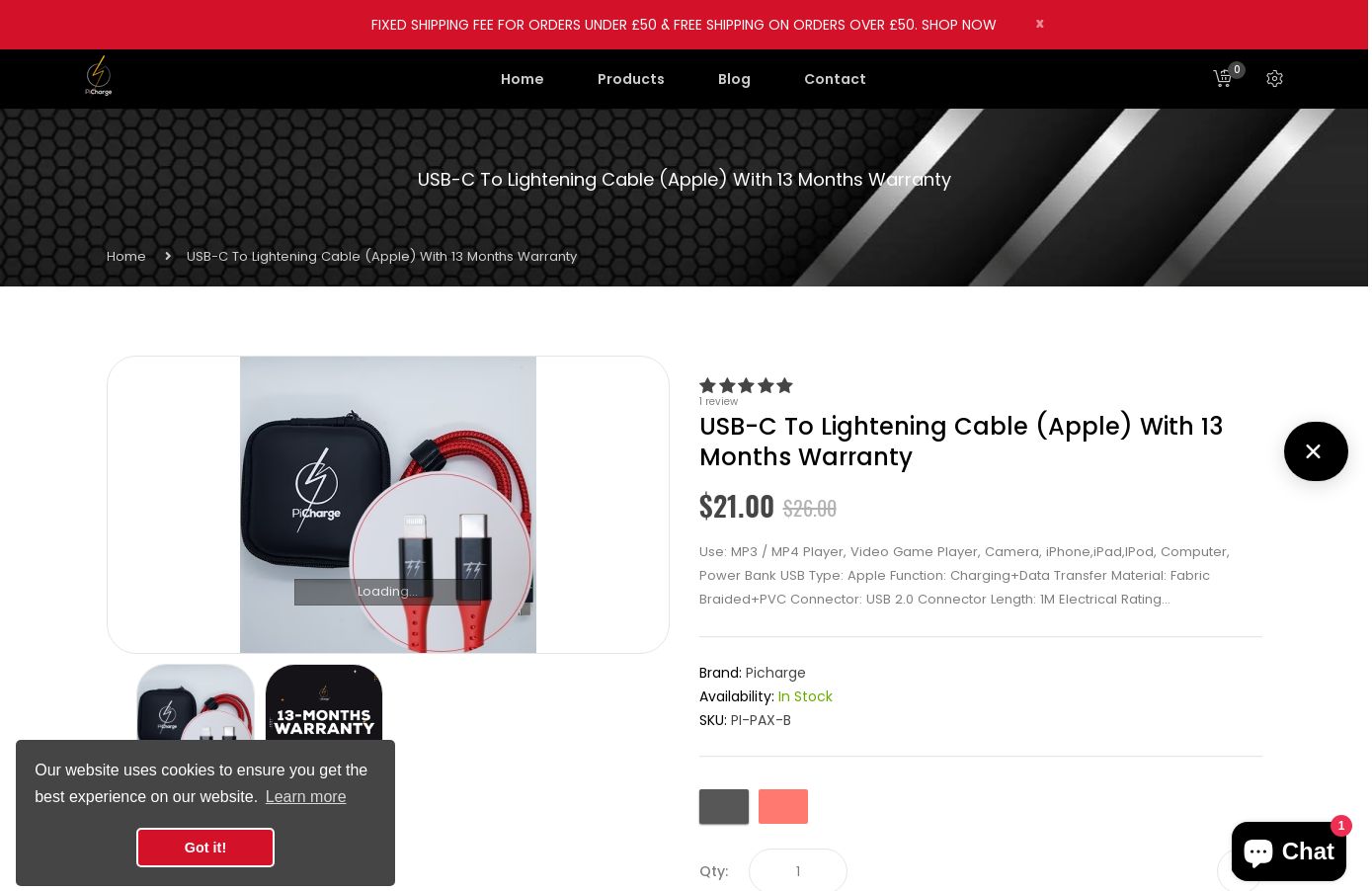
Task: Dismiss the red shipping announcement bar
Action: pos(1039,24)
